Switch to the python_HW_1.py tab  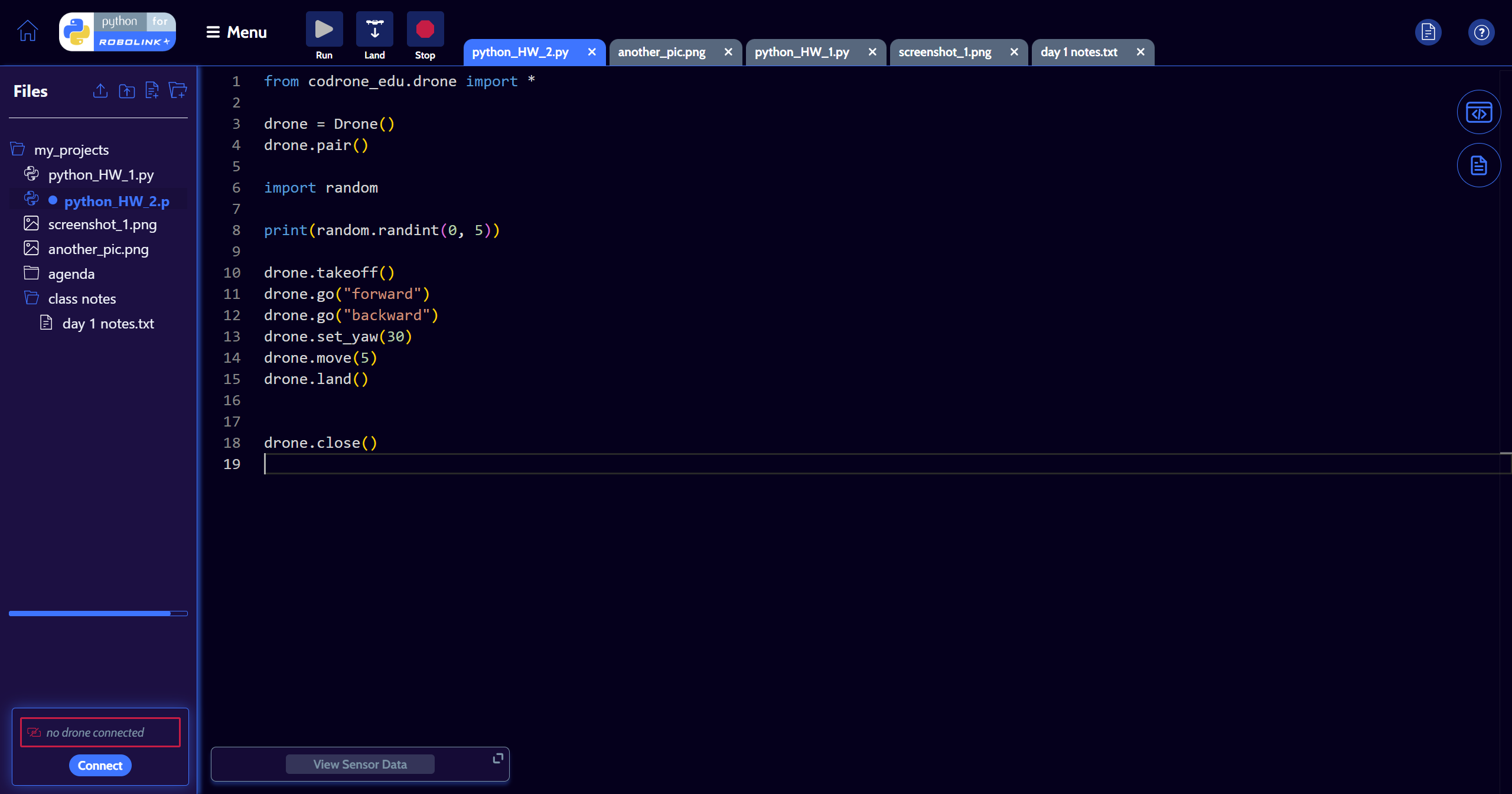[801, 52]
